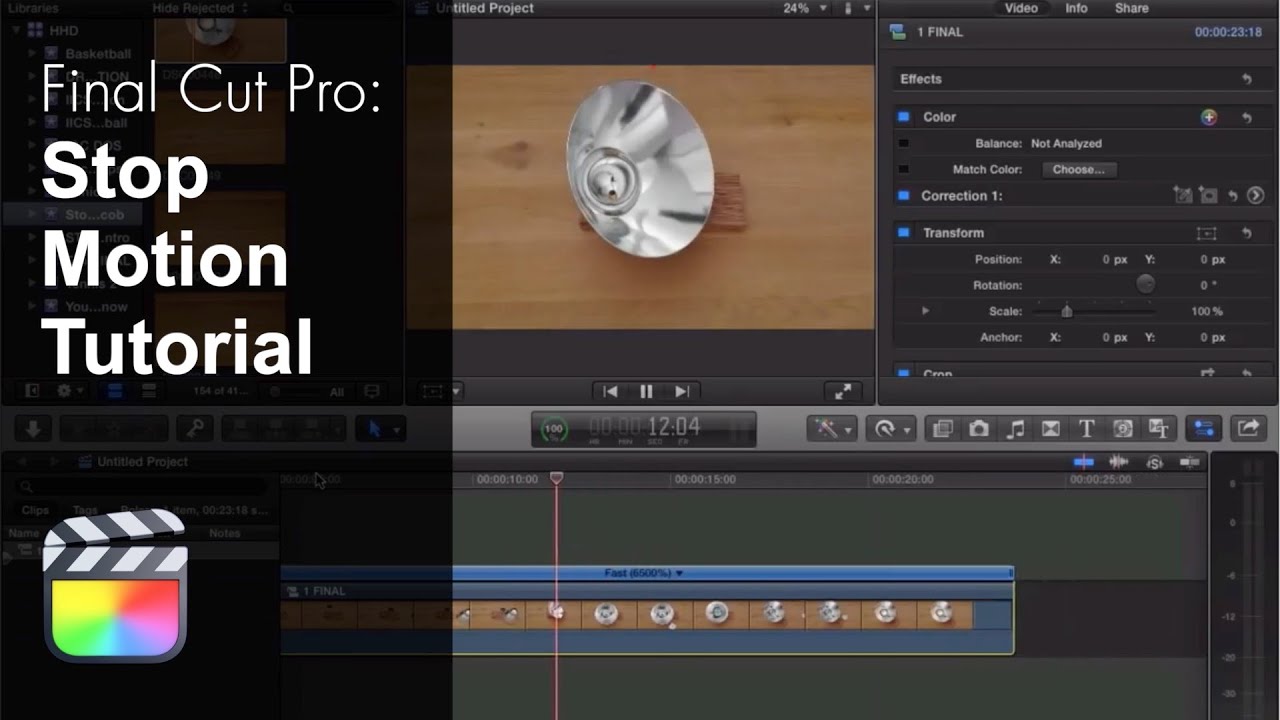Viewport: 1280px width, 720px height.
Task: Select the Basketball event in library
Action: 98,54
